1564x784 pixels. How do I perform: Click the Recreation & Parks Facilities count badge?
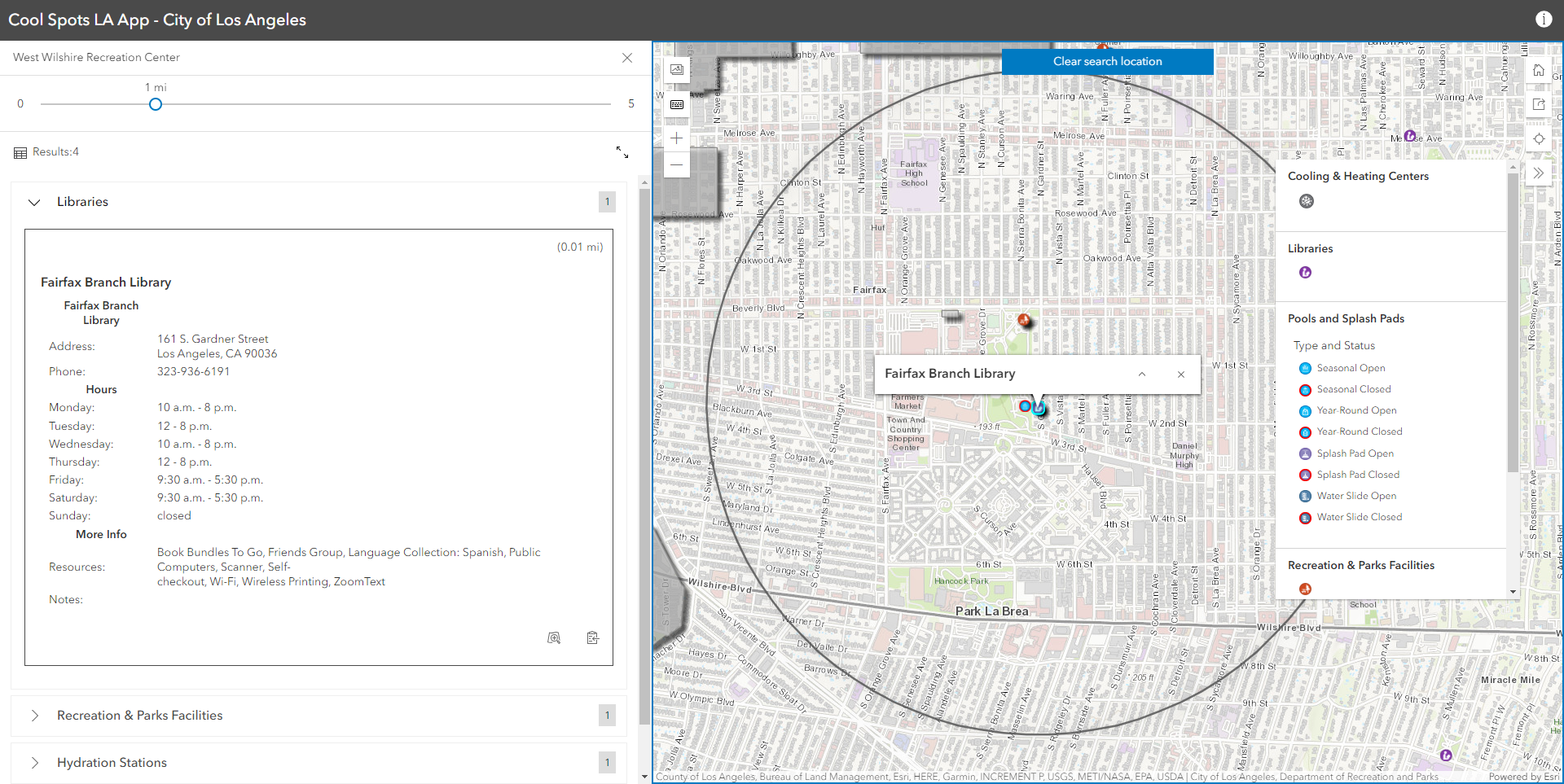(x=607, y=716)
